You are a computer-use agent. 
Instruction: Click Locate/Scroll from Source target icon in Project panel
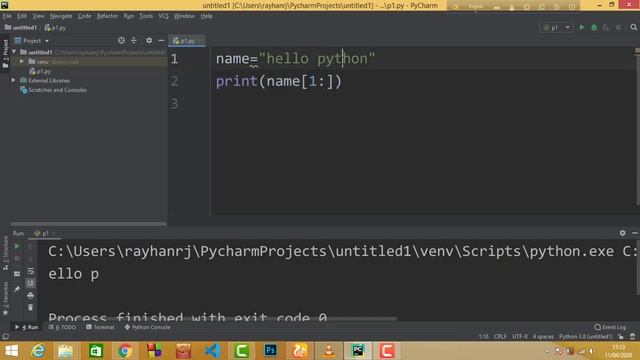121,40
